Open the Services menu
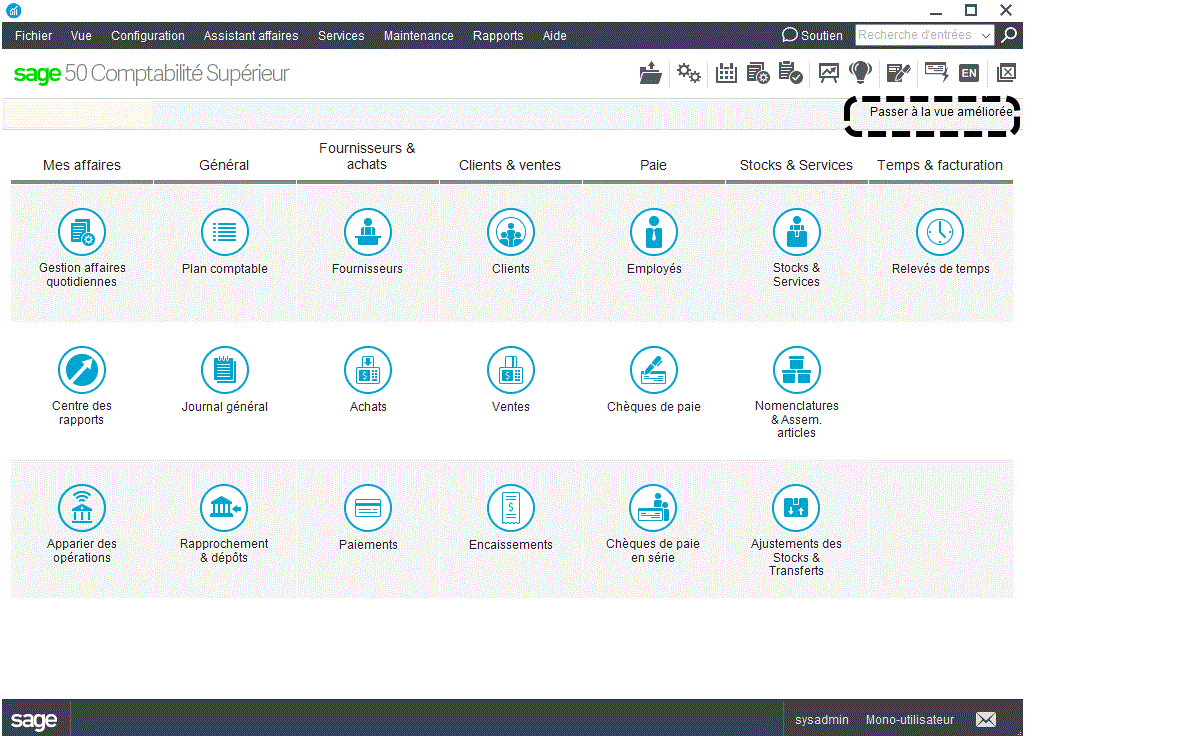The width and height of the screenshot is (1184, 736). 341,35
